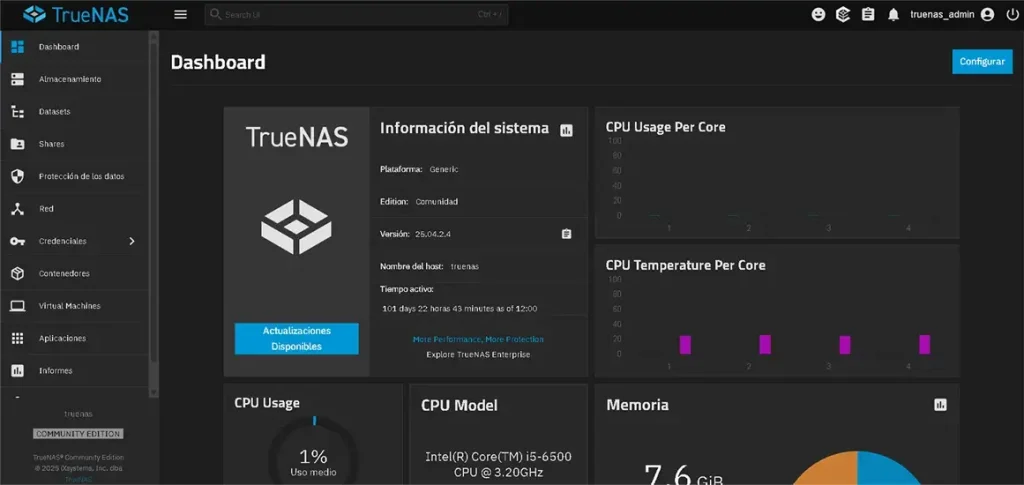Click the power button icon
This screenshot has height=485, width=1024.
[x=1012, y=14]
